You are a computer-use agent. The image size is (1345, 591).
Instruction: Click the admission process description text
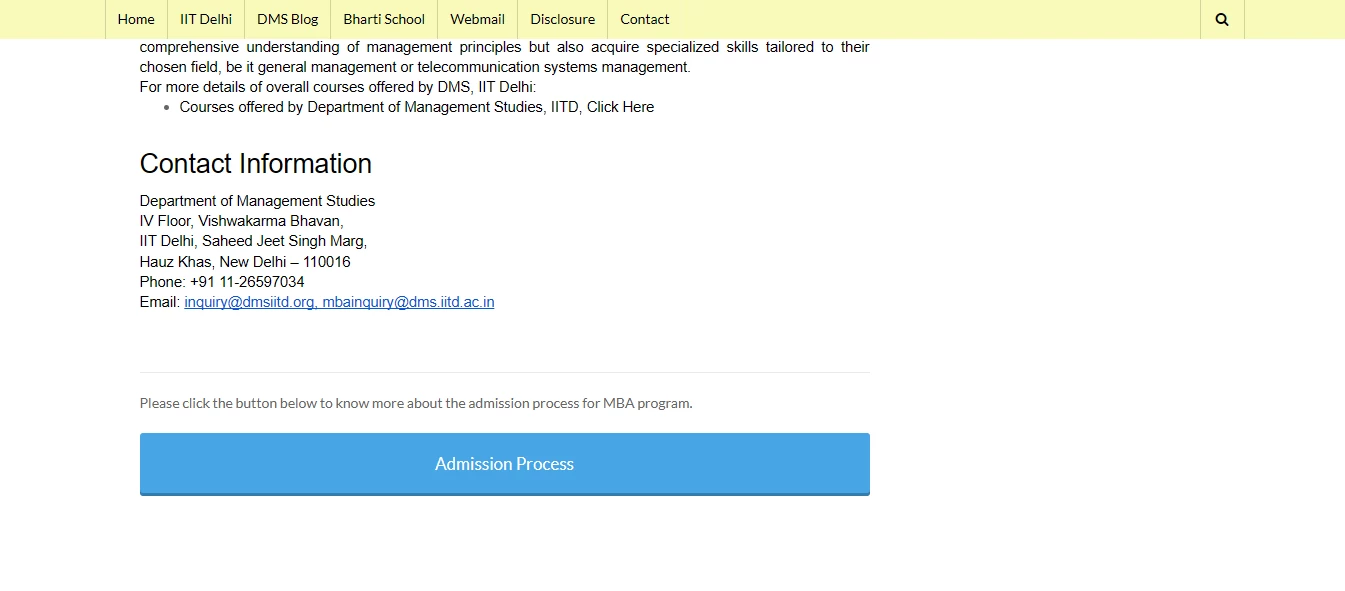[416, 403]
